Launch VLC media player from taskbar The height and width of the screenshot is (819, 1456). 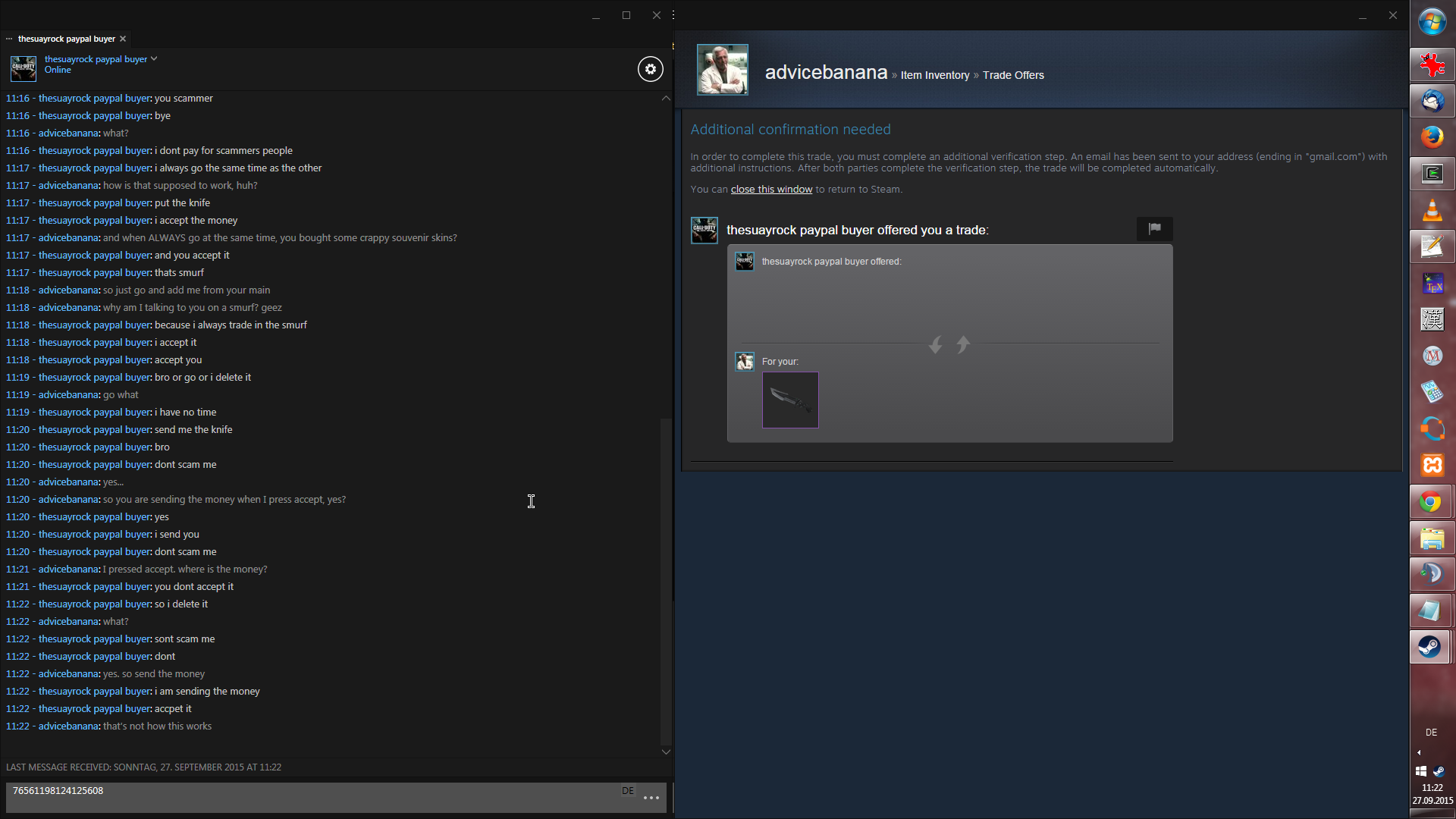point(1432,210)
